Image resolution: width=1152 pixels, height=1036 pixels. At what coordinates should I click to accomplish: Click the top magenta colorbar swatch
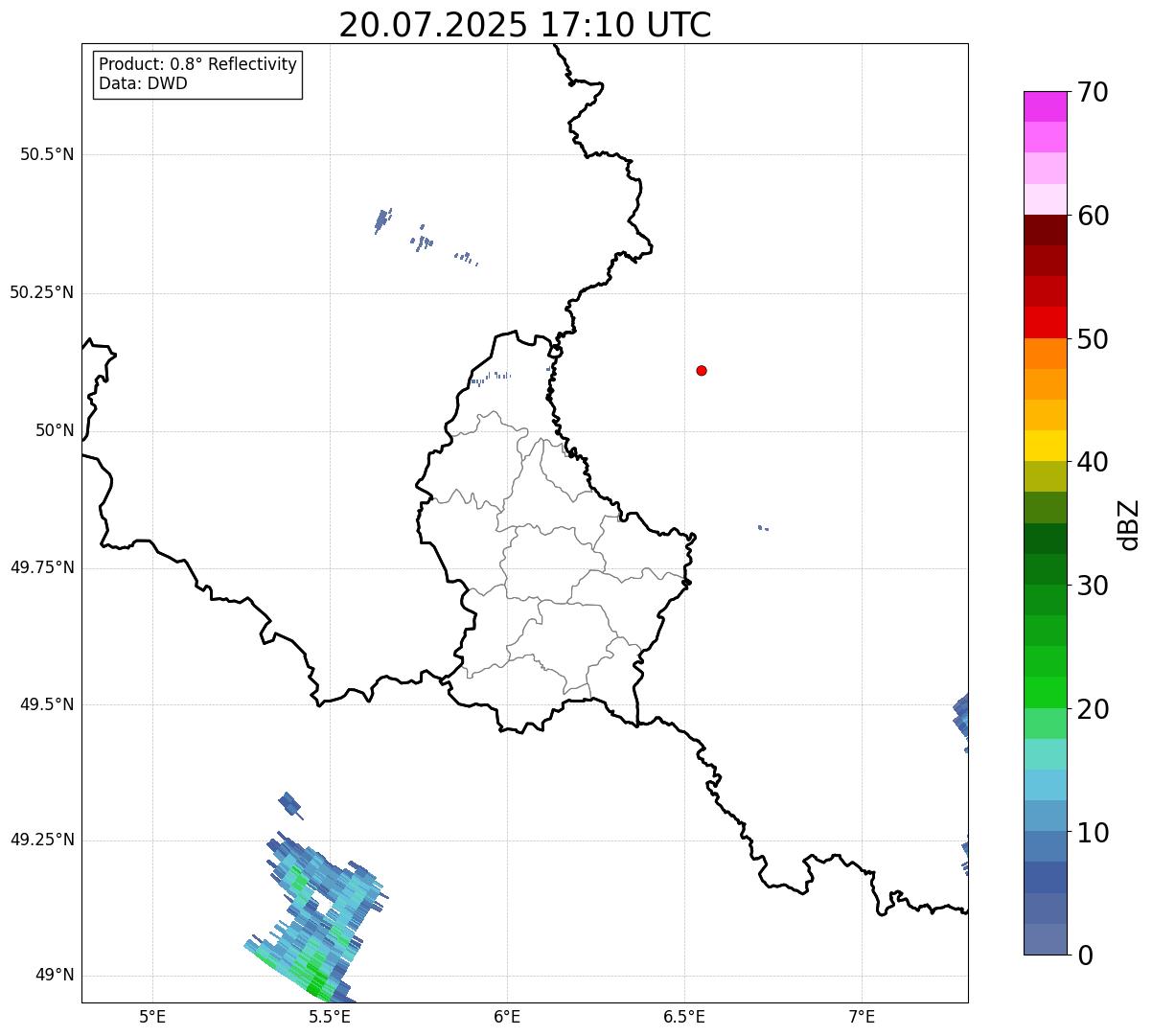coord(1045,106)
